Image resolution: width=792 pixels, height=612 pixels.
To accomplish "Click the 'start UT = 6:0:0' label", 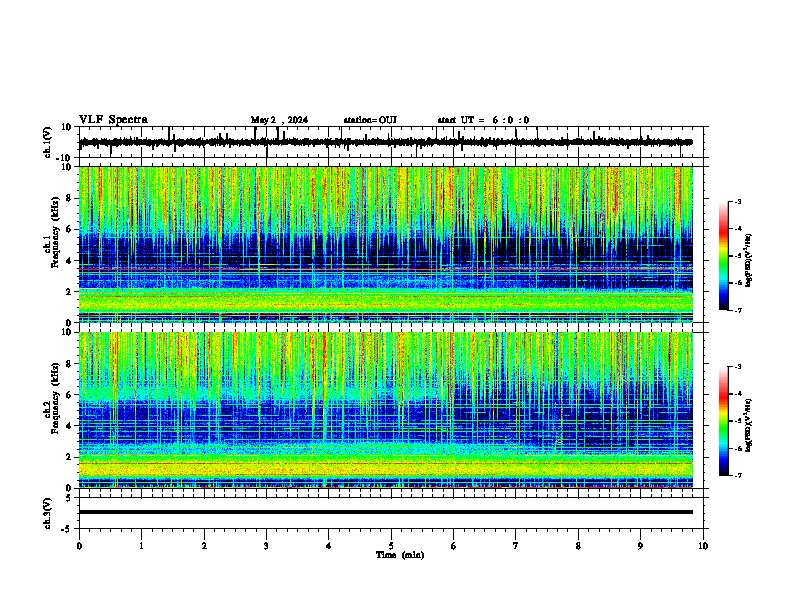I will coord(483,120).
